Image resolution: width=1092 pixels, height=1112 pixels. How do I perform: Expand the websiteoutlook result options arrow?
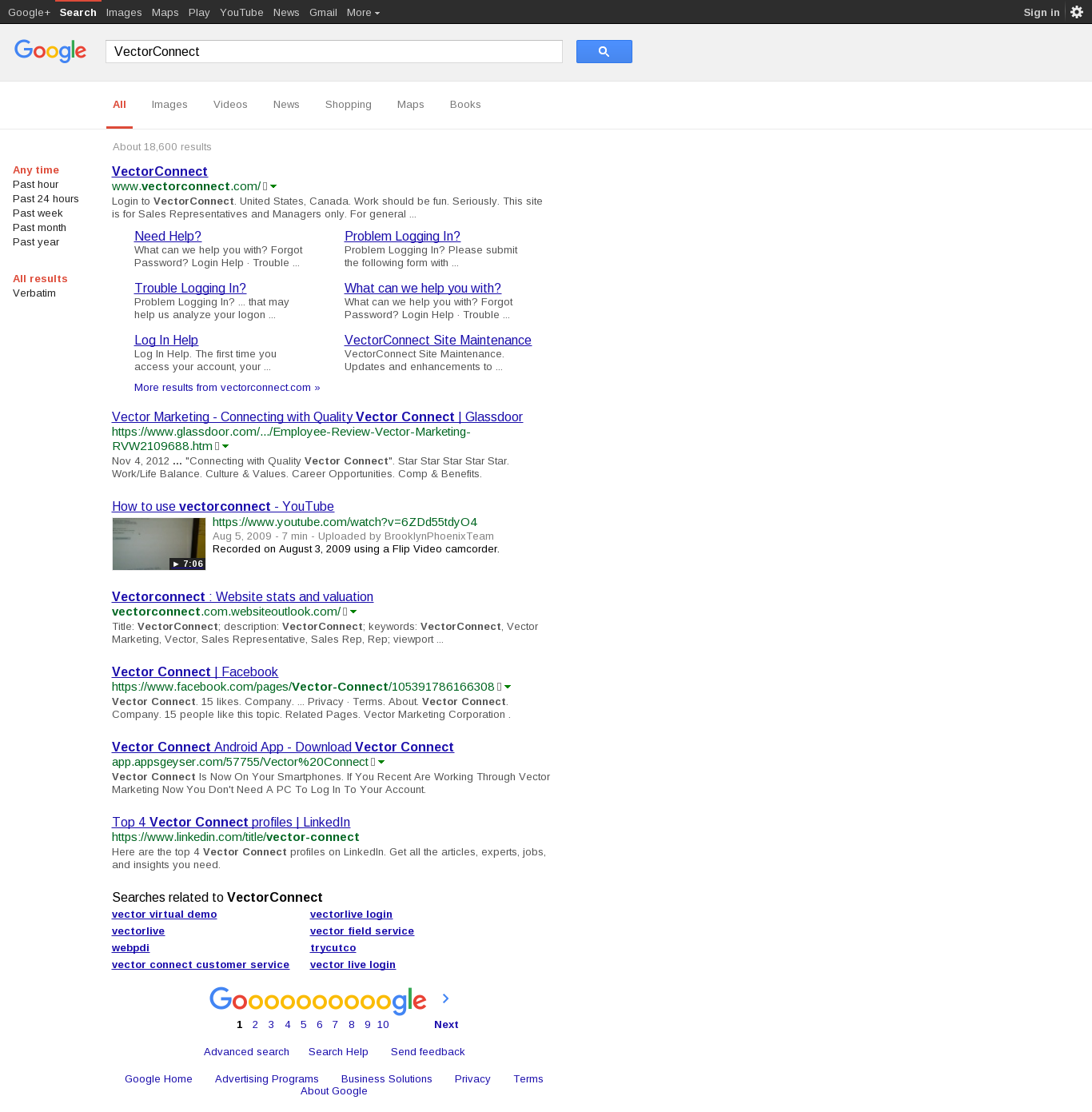point(353,612)
